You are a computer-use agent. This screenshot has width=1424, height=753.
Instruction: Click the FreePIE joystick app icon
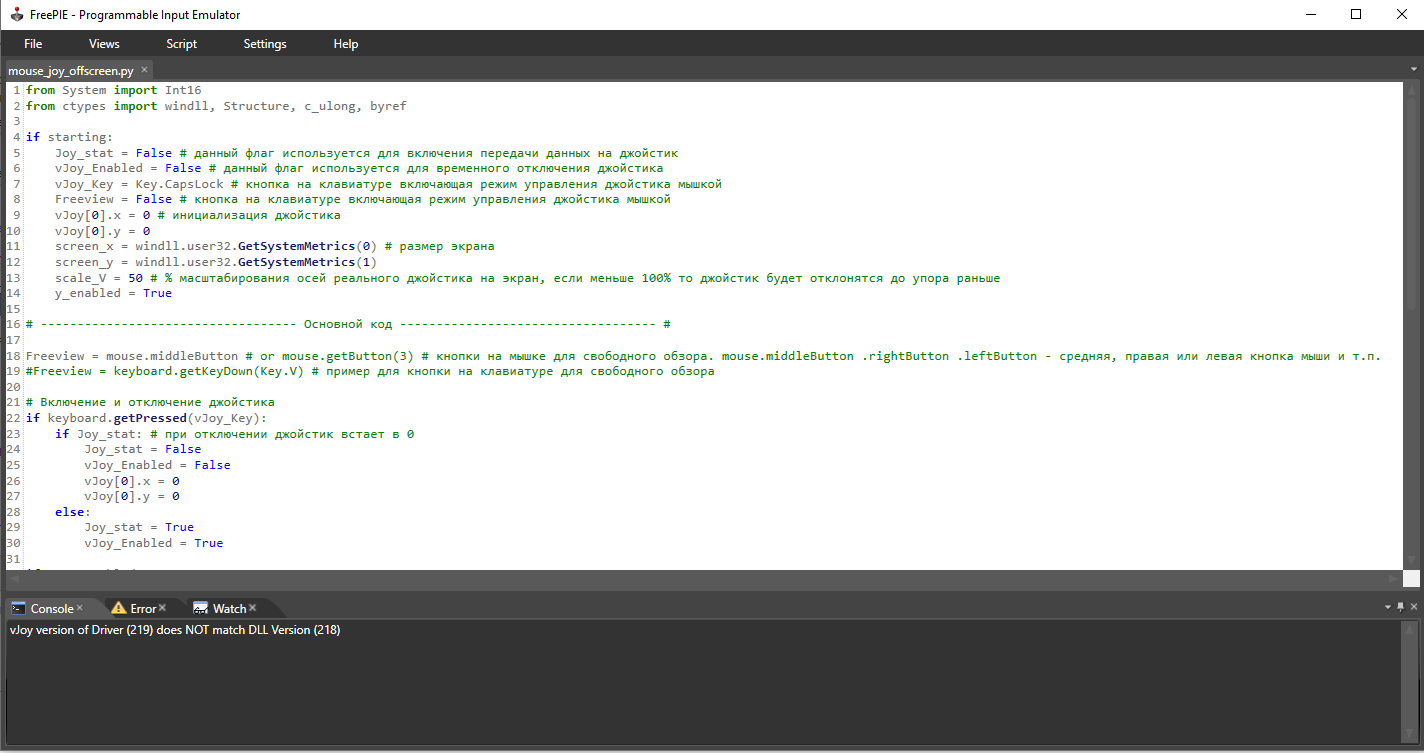pyautogui.click(x=17, y=15)
